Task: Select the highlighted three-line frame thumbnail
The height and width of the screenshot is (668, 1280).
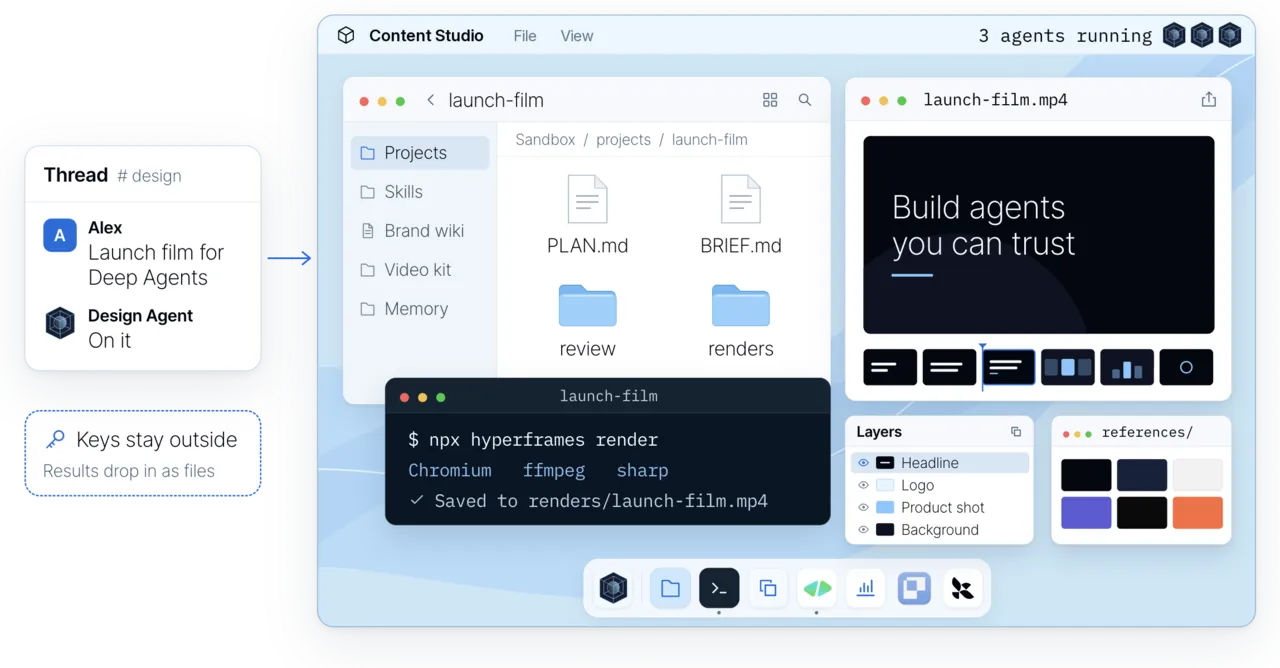Action: point(1008,367)
